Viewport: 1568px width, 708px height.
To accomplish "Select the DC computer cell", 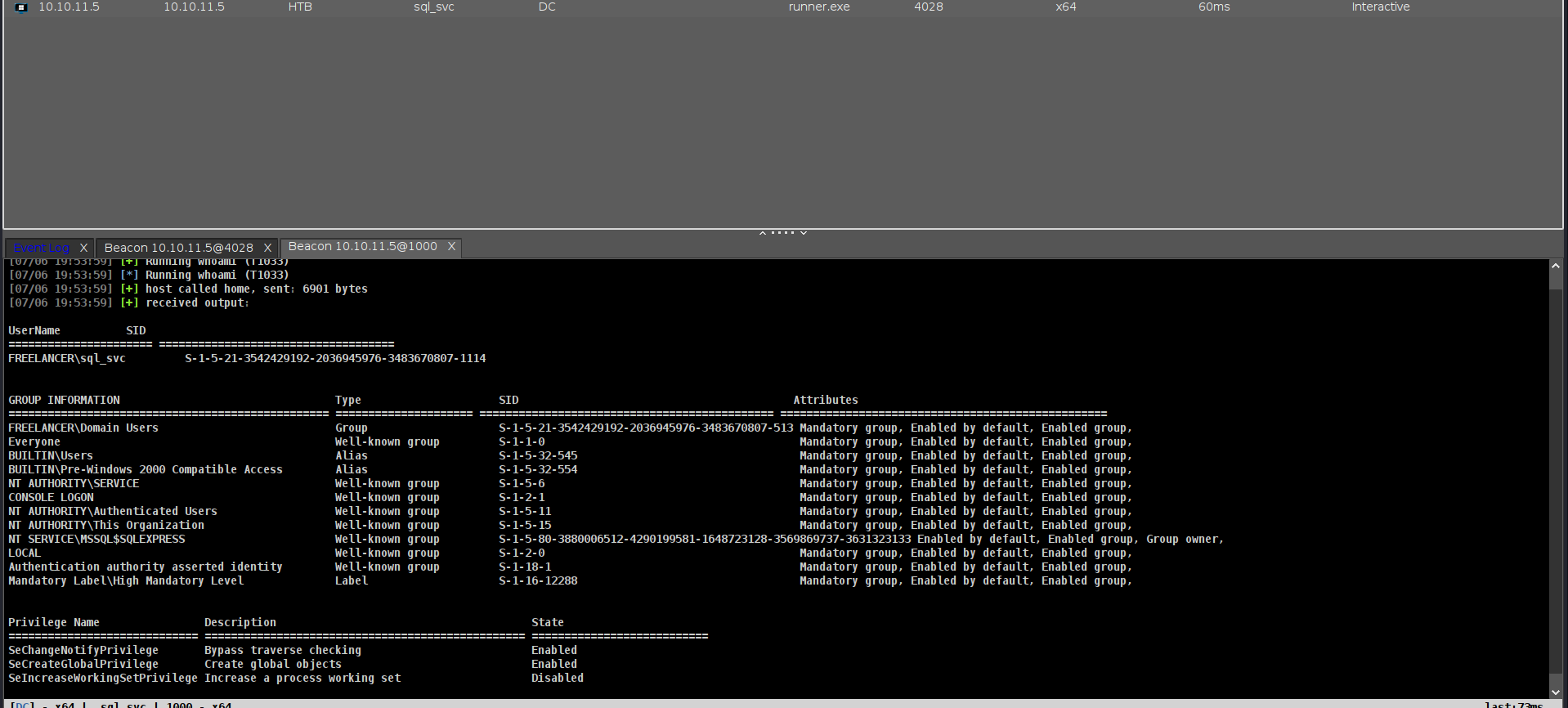I will 547,7.
